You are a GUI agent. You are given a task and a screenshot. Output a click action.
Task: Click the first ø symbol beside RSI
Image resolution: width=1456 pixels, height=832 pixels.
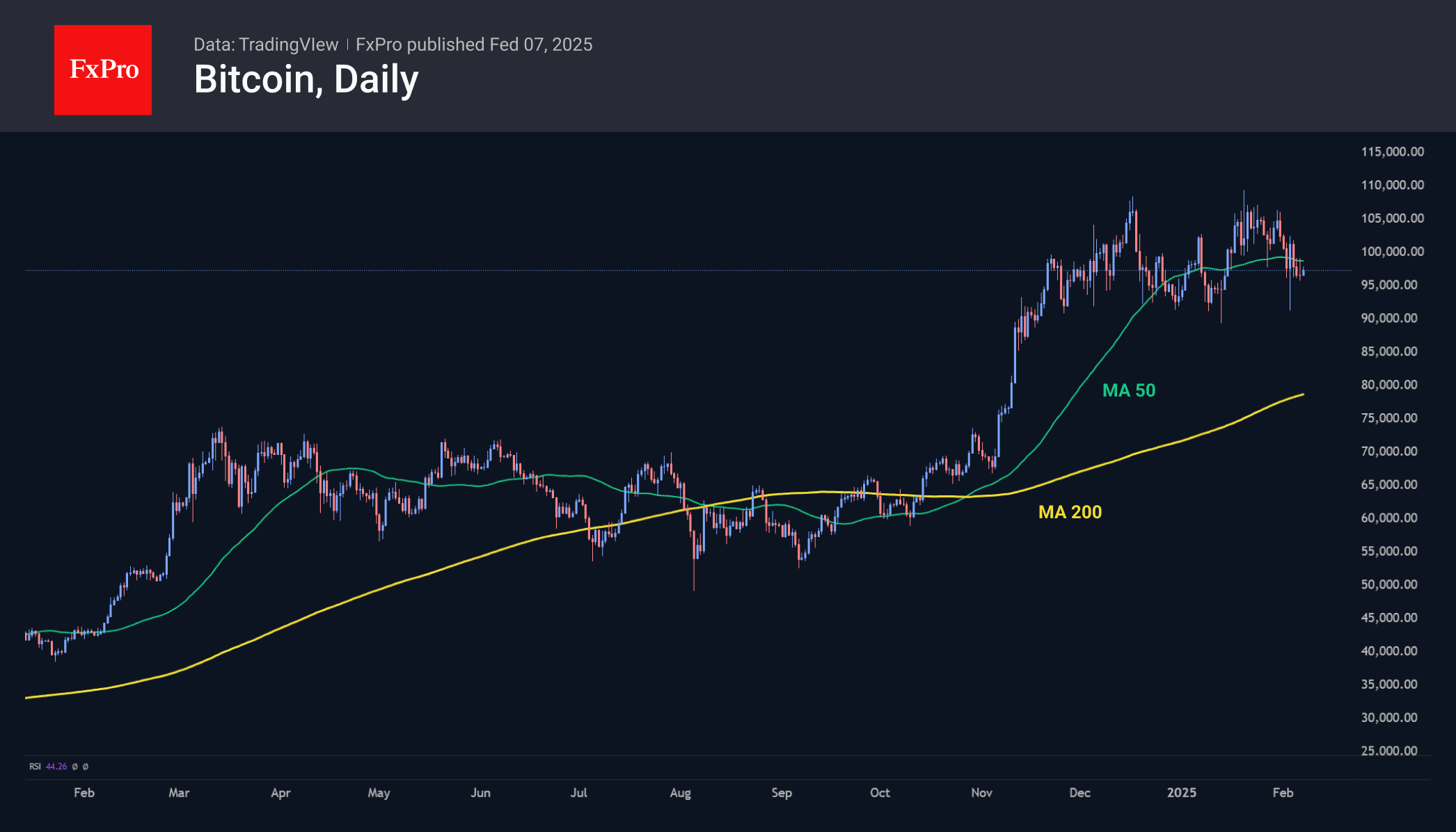(75, 767)
